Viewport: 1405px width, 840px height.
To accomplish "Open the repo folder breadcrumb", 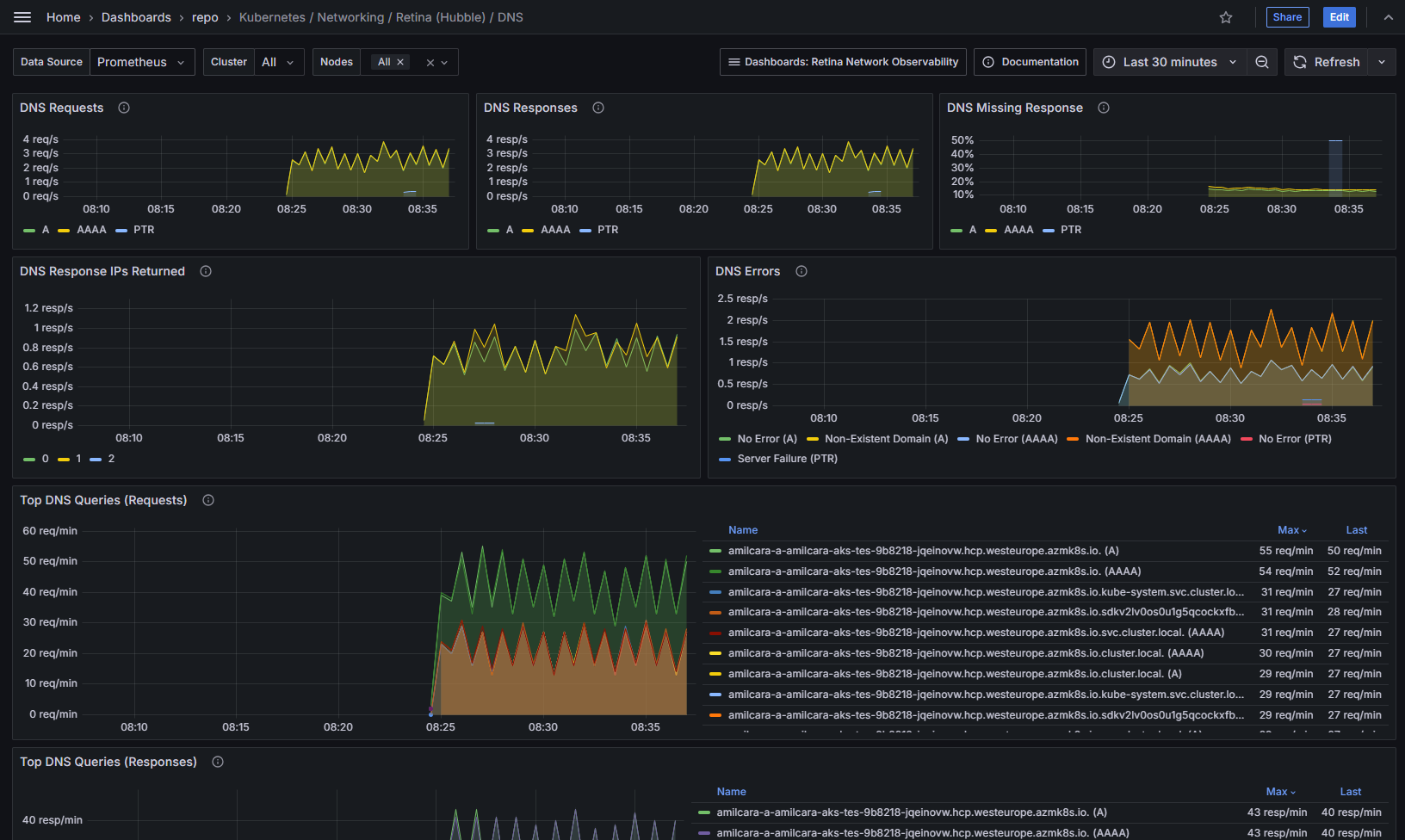I will point(205,17).
